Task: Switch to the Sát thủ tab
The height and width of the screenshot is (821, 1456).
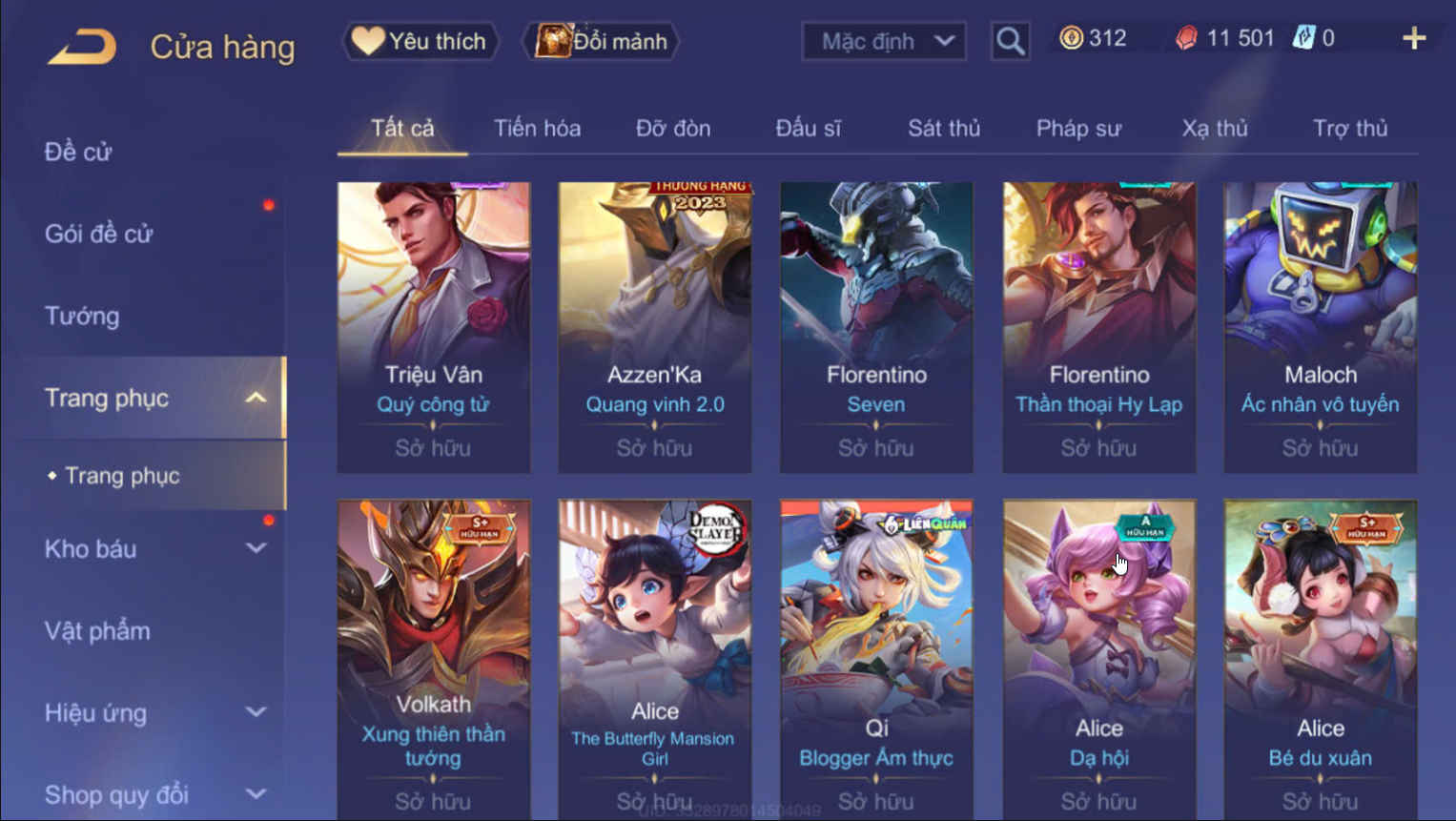Action: (x=943, y=129)
